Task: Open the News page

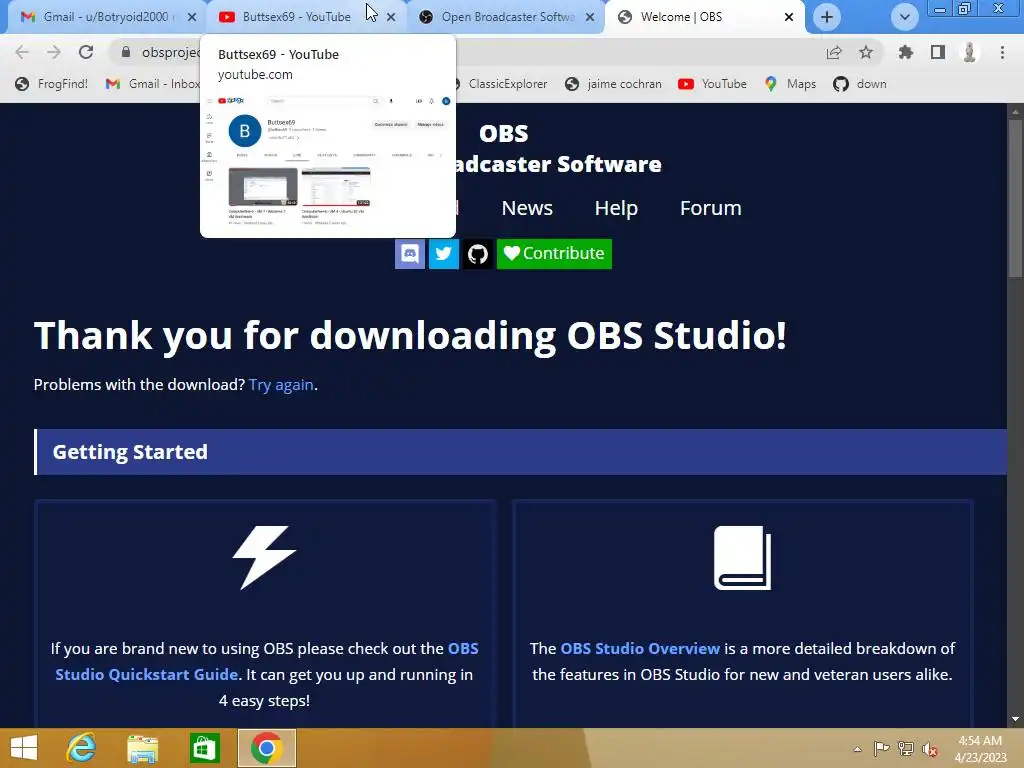Action: pyautogui.click(x=527, y=208)
